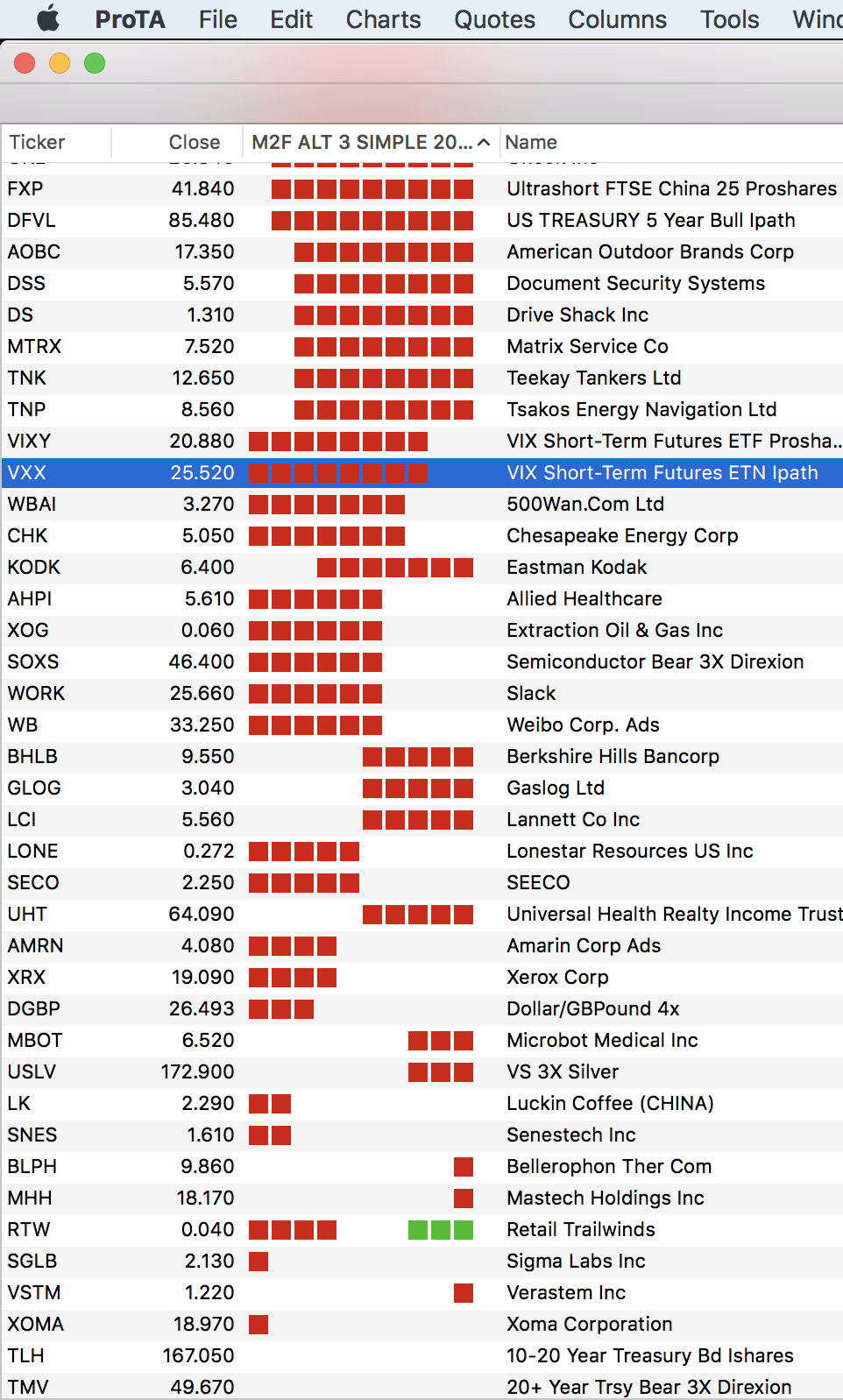Open the Tools menu
This screenshot has height=1400, width=843.
coord(729,19)
